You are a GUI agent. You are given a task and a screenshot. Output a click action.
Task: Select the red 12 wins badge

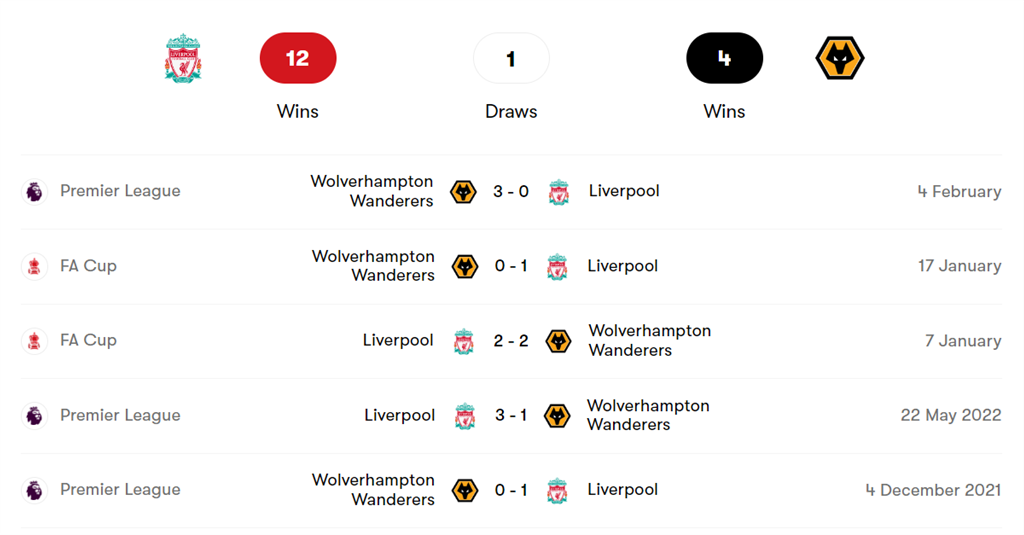tap(298, 58)
